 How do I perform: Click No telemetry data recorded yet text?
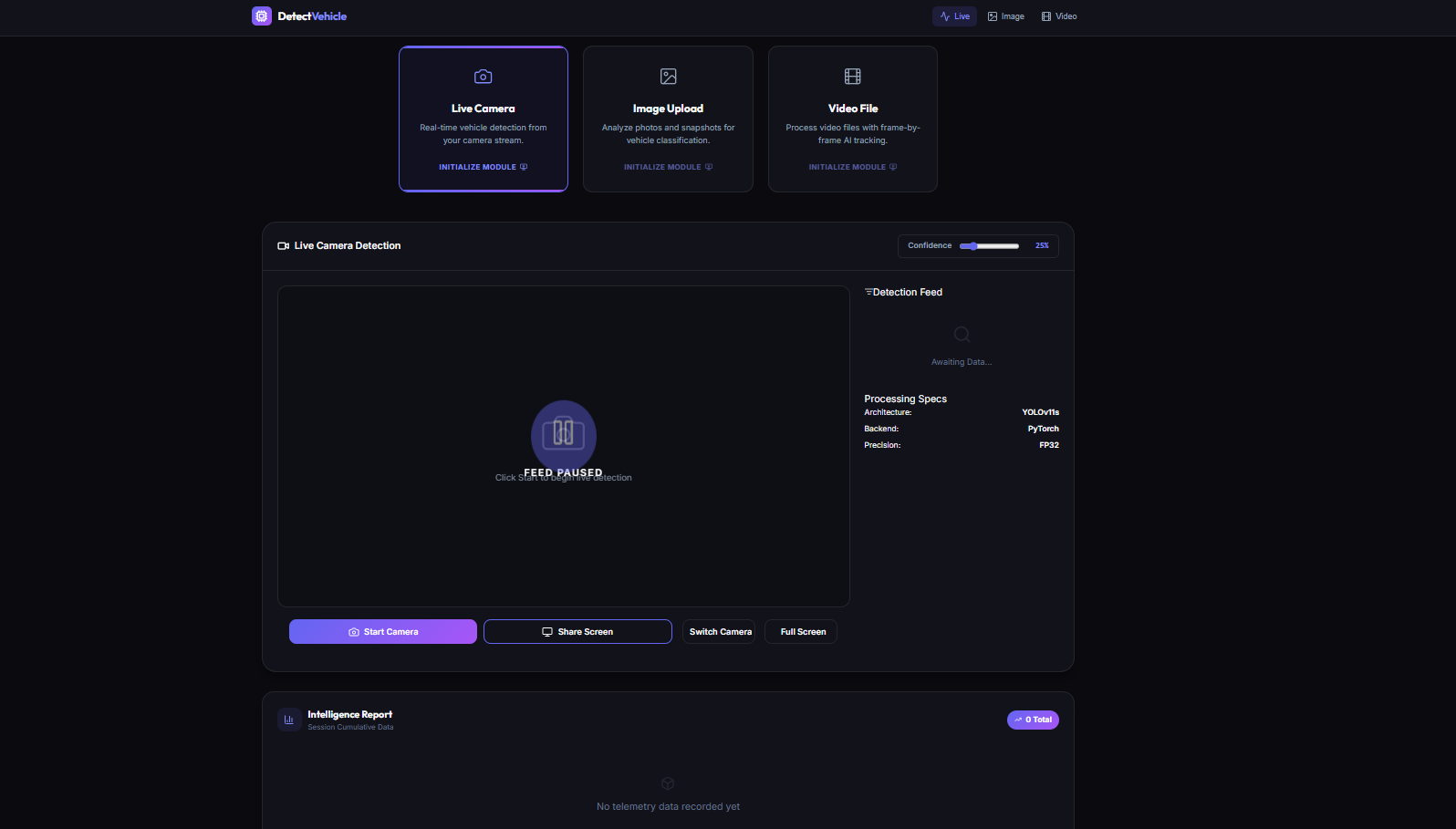pos(668,807)
